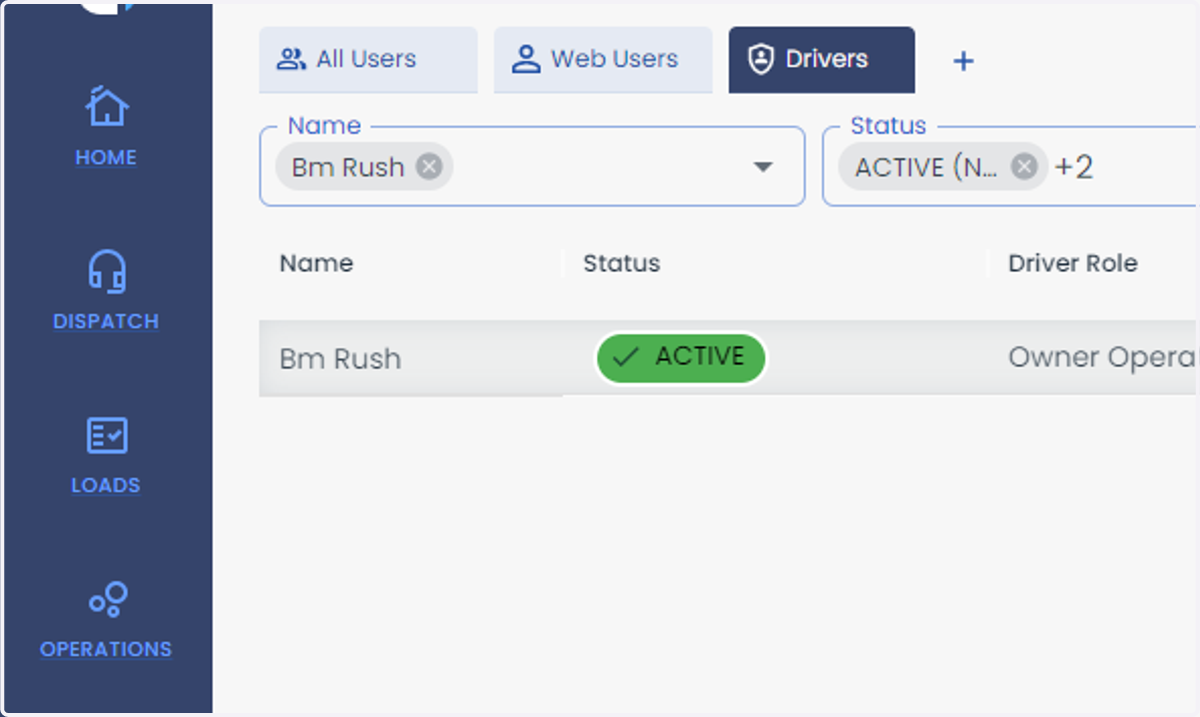The width and height of the screenshot is (1200, 717).
Task: Switch to the All Users tab
Action: [x=368, y=60]
